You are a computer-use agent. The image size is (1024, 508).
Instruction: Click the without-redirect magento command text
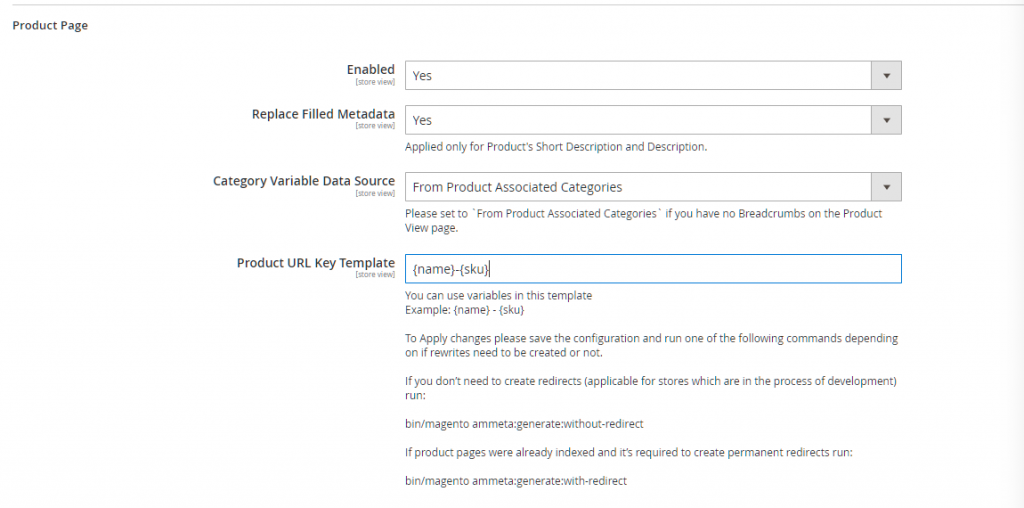pos(517,424)
